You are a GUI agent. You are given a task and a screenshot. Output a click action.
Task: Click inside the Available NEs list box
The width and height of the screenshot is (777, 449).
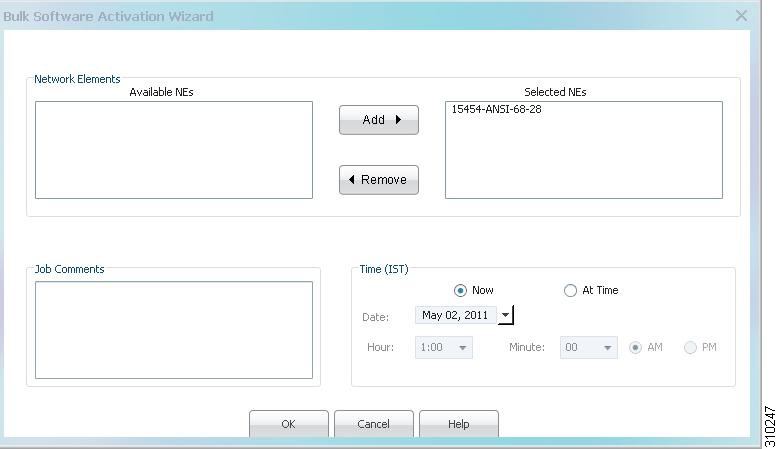(x=174, y=150)
